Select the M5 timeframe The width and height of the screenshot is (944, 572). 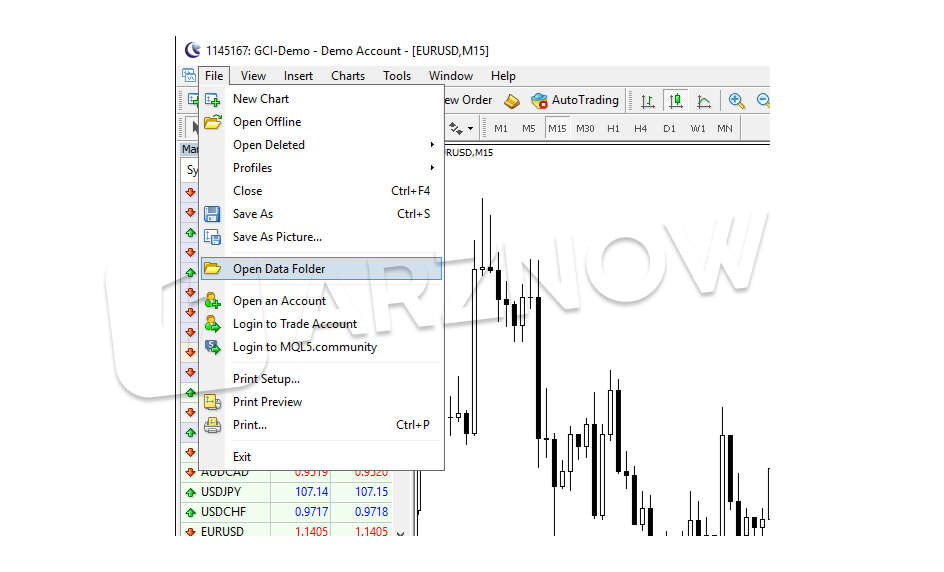pos(529,128)
